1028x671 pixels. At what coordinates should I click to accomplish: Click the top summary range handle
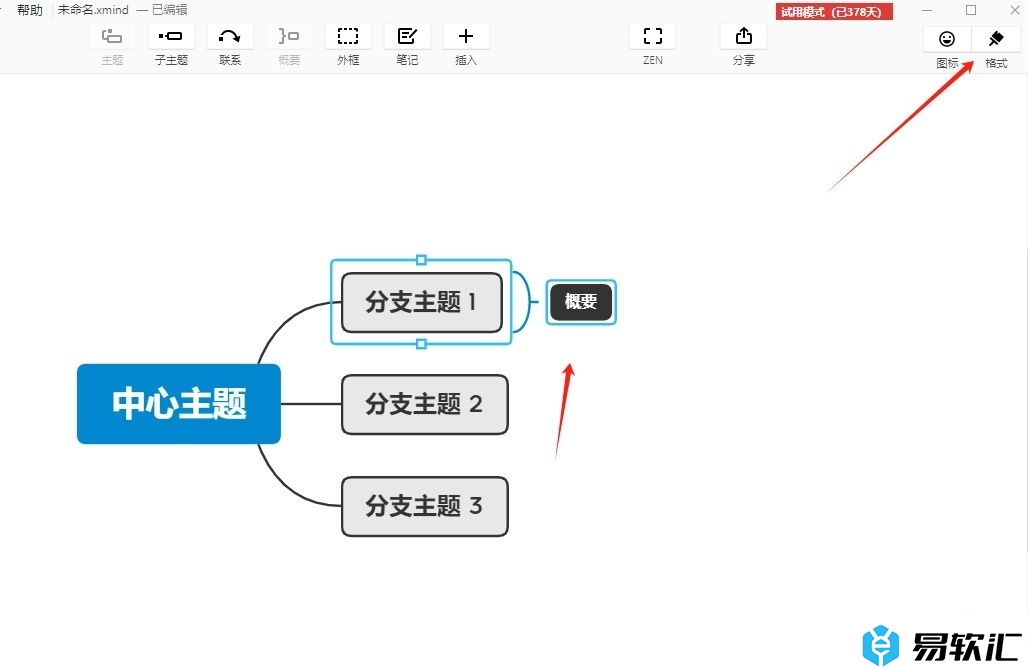click(x=422, y=260)
